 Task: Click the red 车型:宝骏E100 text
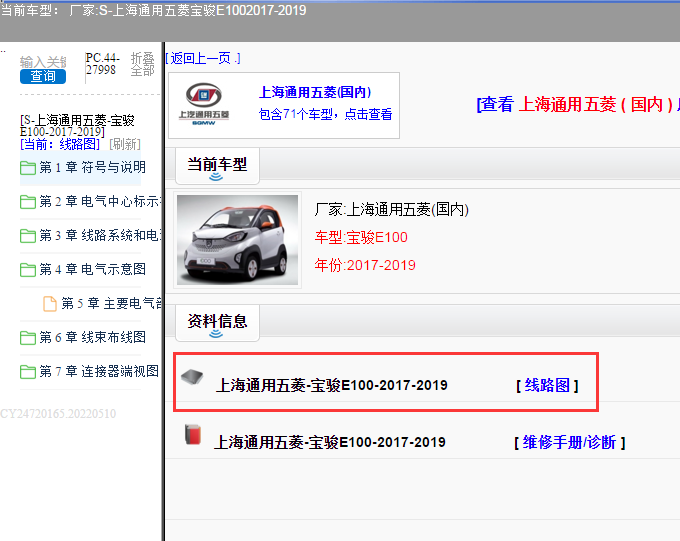361,237
